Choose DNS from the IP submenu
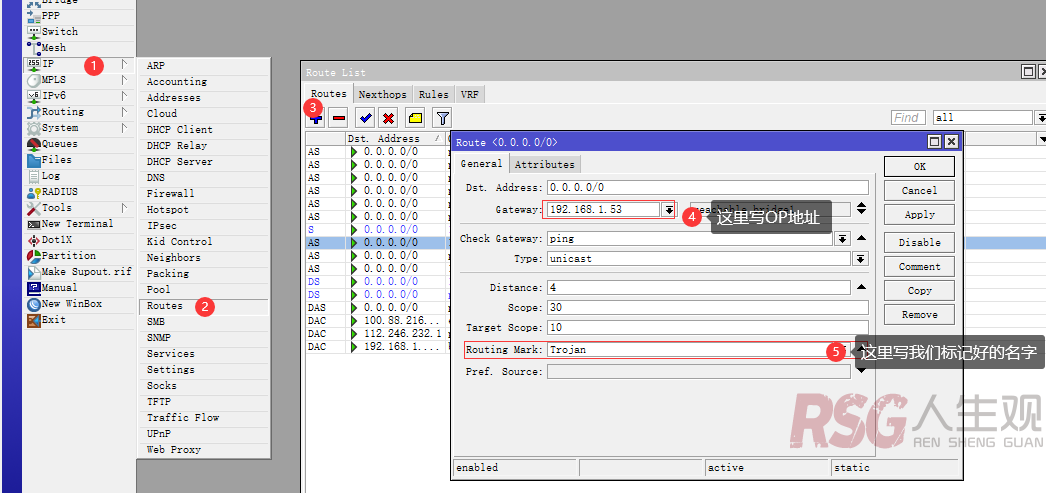Image resolution: width=1046 pixels, height=493 pixels. [203, 177]
